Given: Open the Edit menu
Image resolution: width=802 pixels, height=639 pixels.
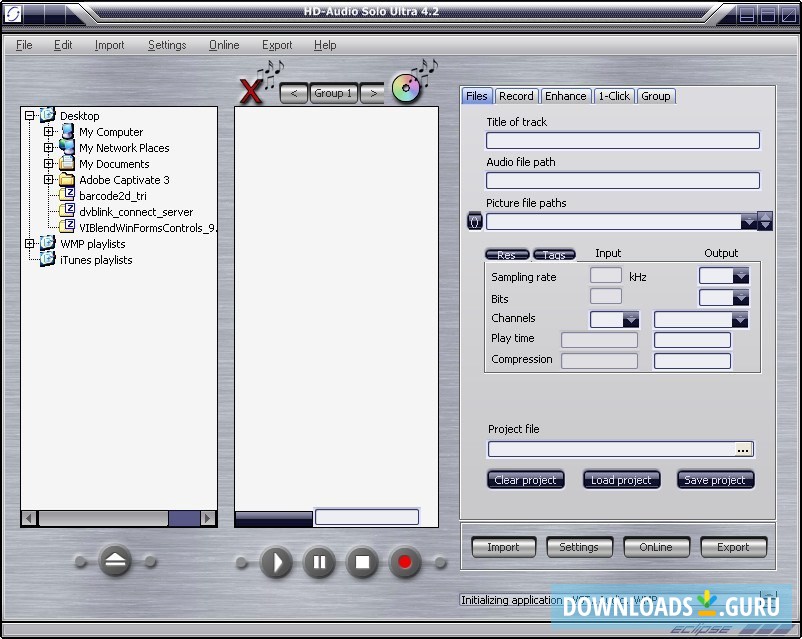Looking at the screenshot, I should click(63, 45).
